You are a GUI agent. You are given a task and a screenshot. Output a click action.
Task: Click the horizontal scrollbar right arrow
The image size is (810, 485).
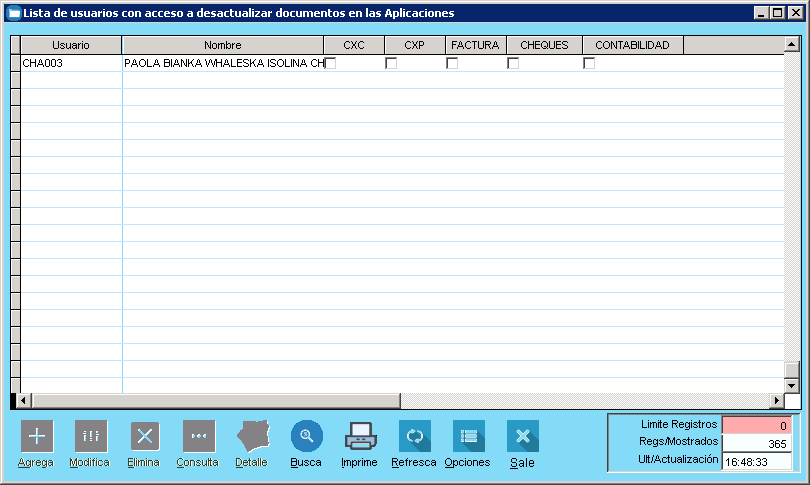click(x=776, y=401)
